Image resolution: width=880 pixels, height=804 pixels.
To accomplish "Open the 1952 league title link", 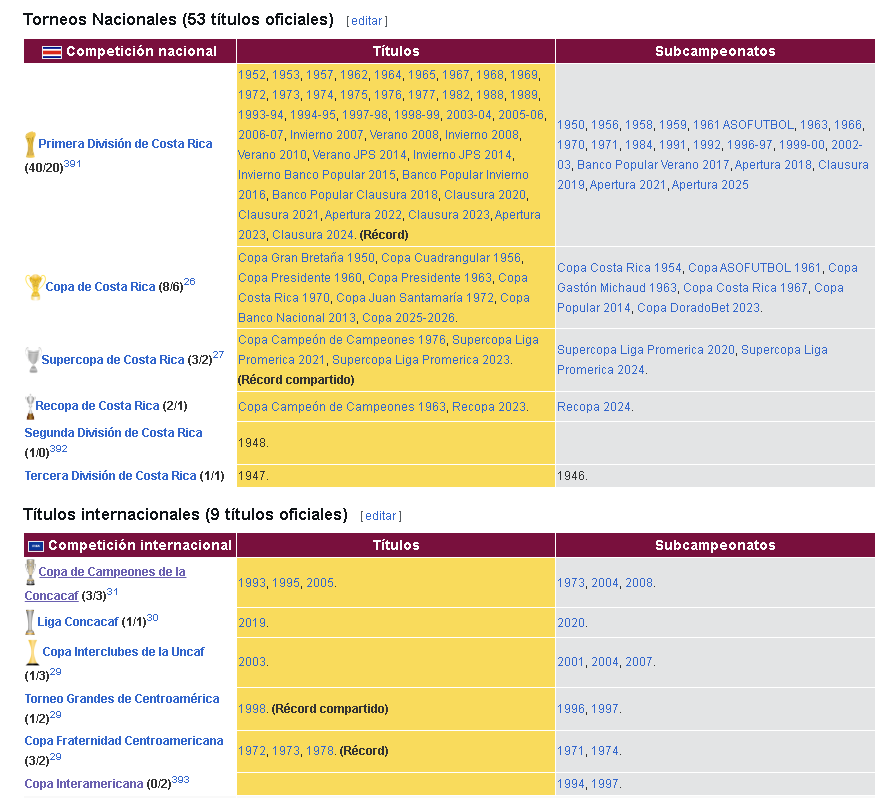I will [x=251, y=75].
